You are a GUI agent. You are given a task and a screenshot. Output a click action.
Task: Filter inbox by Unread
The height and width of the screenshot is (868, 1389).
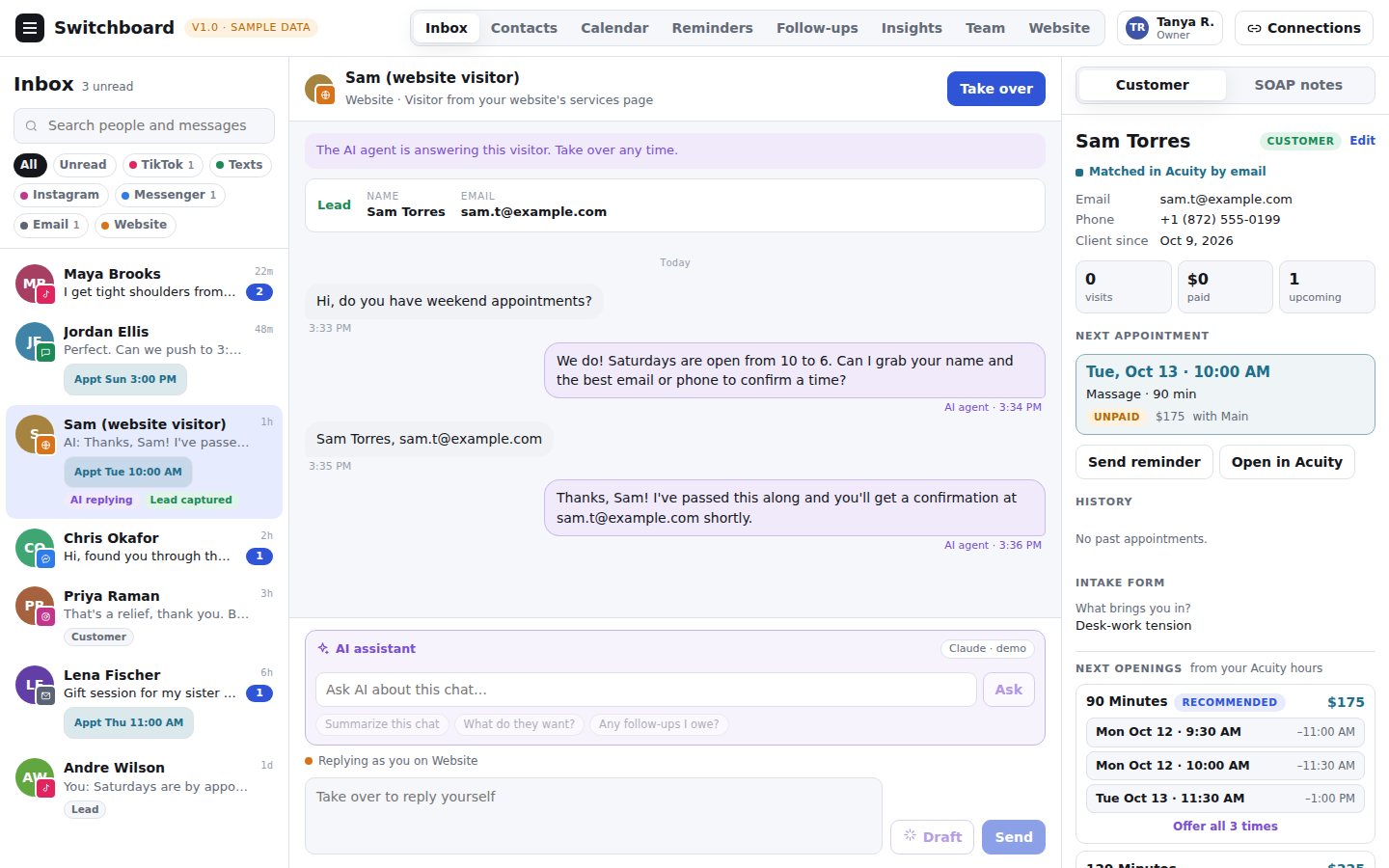click(x=83, y=165)
